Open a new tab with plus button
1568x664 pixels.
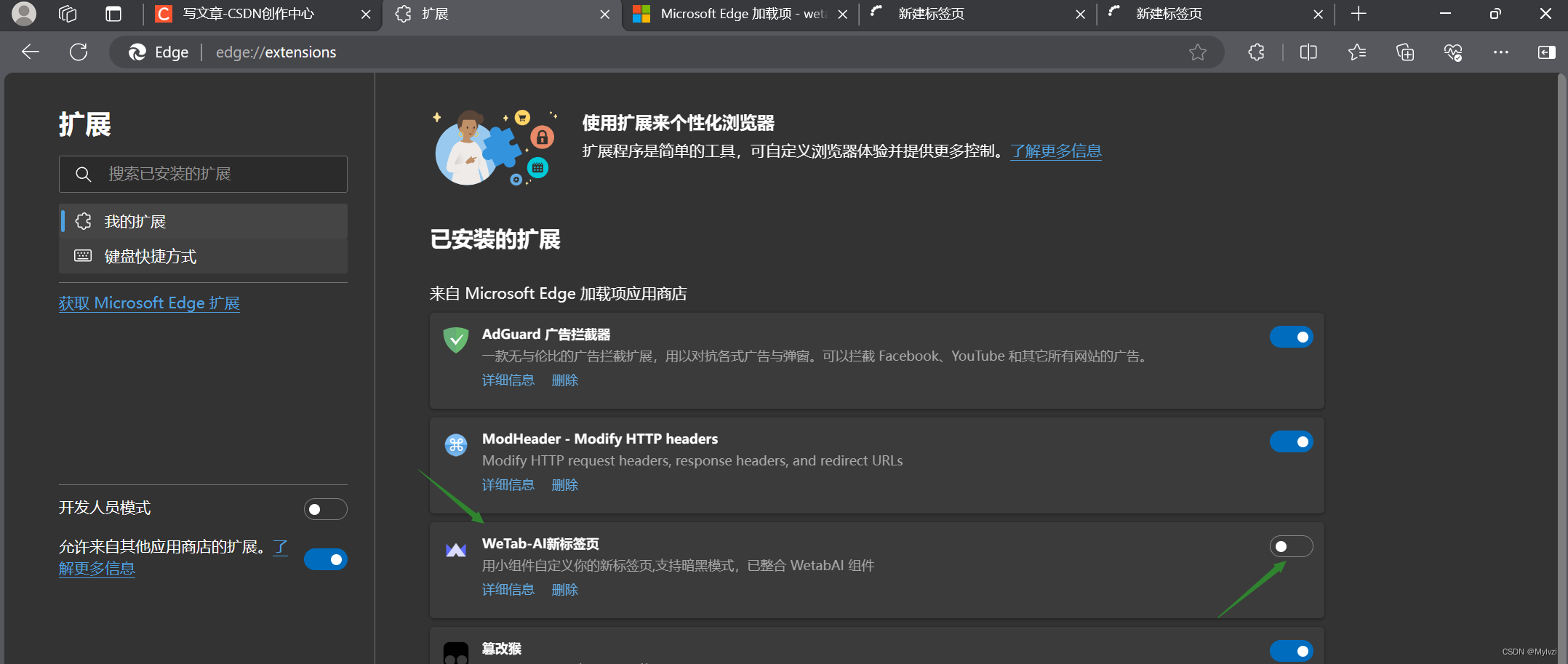pos(1359,14)
